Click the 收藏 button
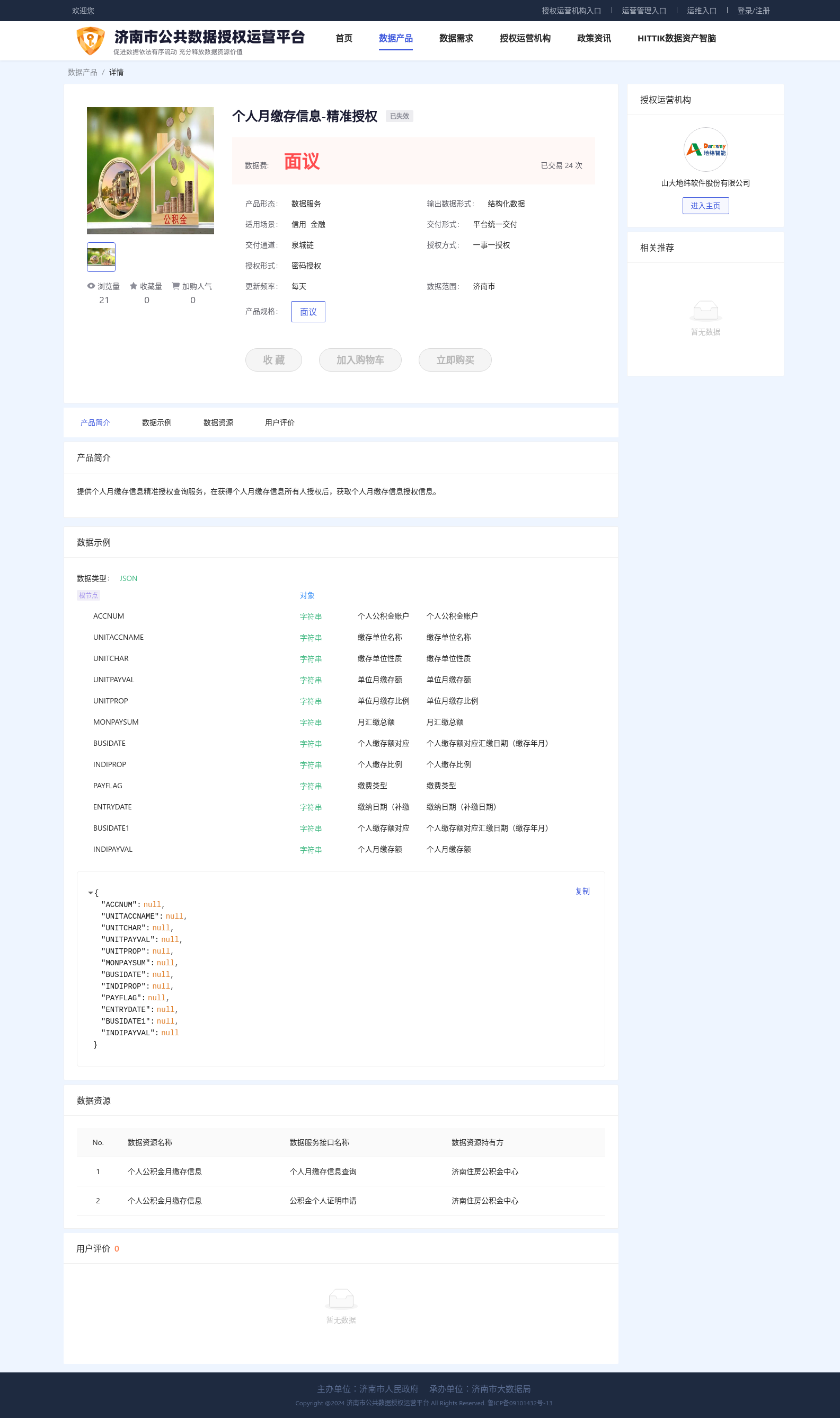Screen dimensions: 840x1418 pyautogui.click(x=273, y=359)
